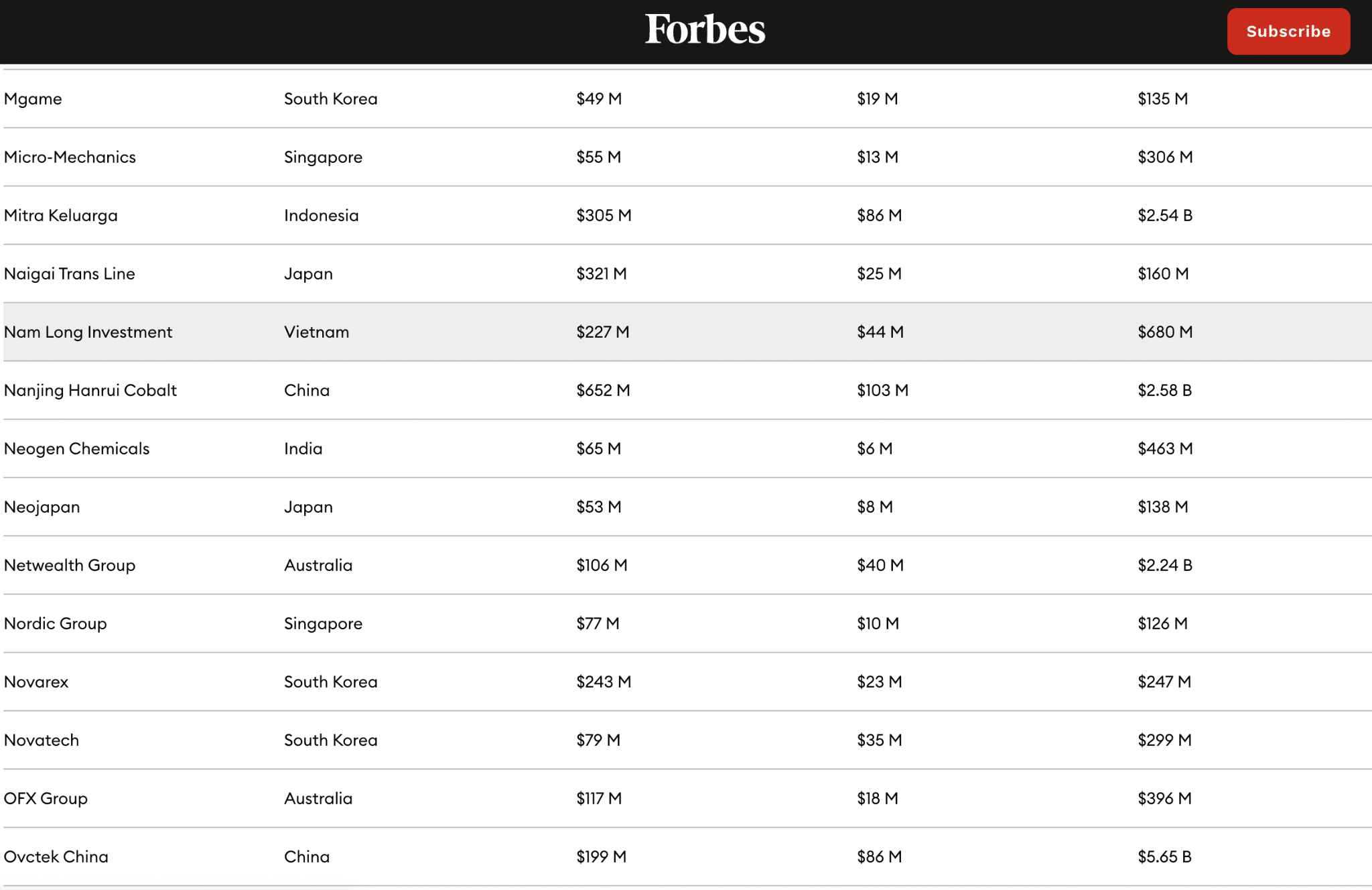
Task: Click the Netwealth Group company name
Action: [x=70, y=565]
